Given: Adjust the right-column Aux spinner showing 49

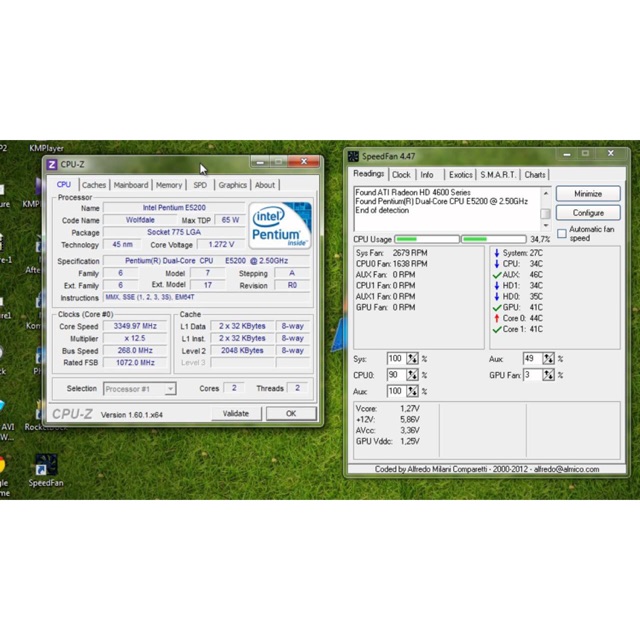Looking at the screenshot, I should (x=548, y=359).
